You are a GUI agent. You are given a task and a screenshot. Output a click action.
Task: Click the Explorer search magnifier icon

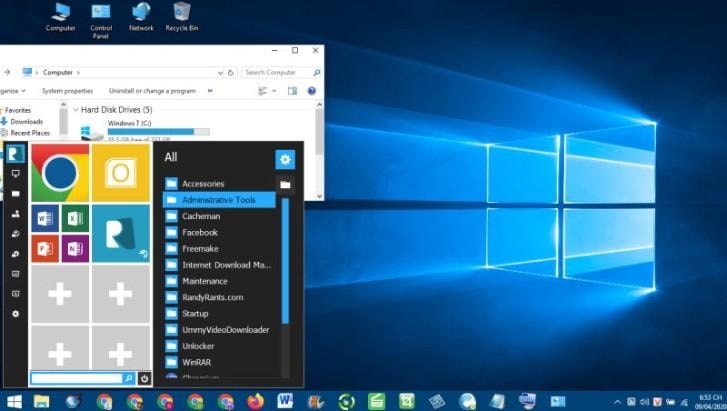click(316, 72)
